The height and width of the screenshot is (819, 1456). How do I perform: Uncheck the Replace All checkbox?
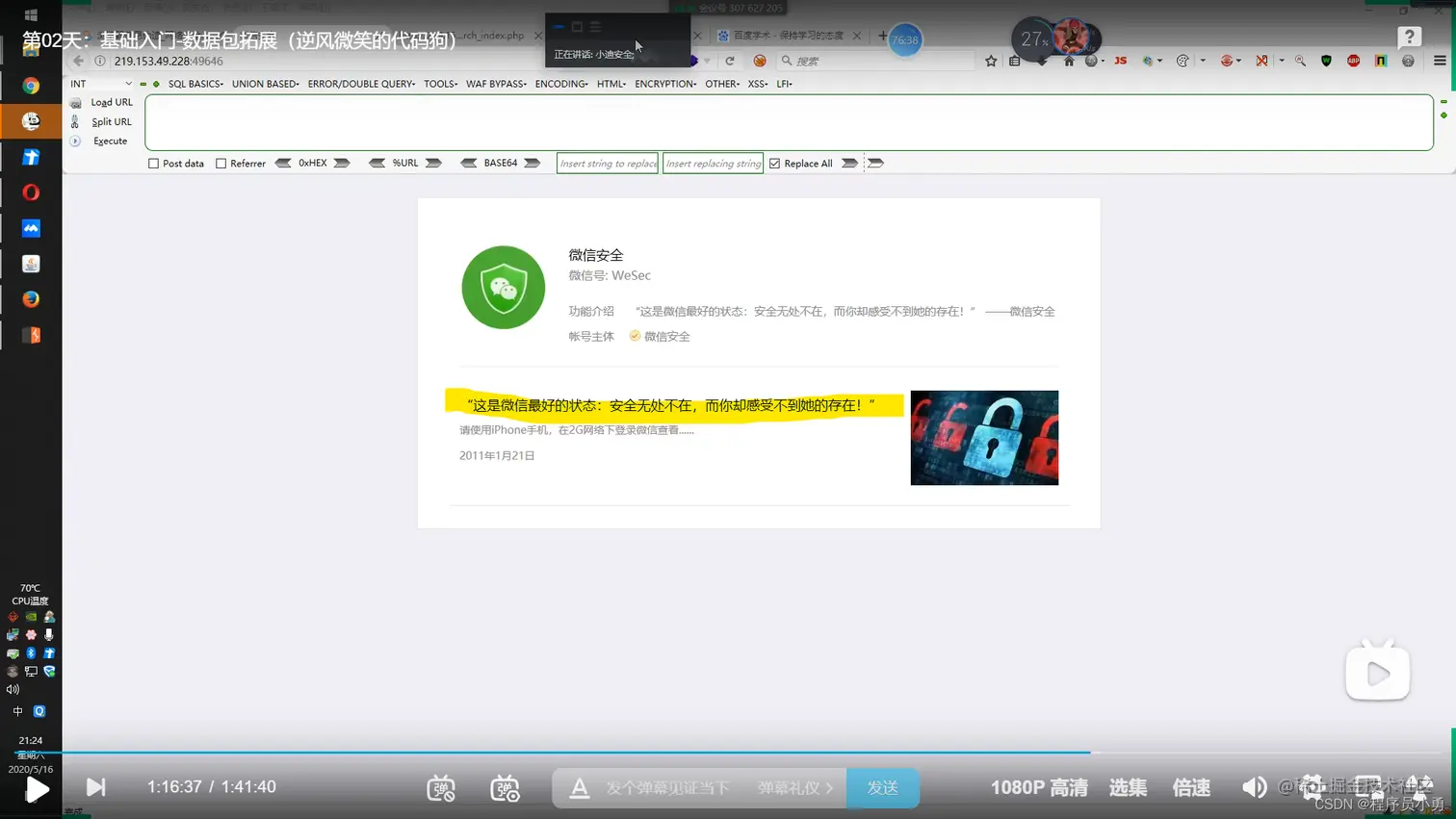[774, 164]
